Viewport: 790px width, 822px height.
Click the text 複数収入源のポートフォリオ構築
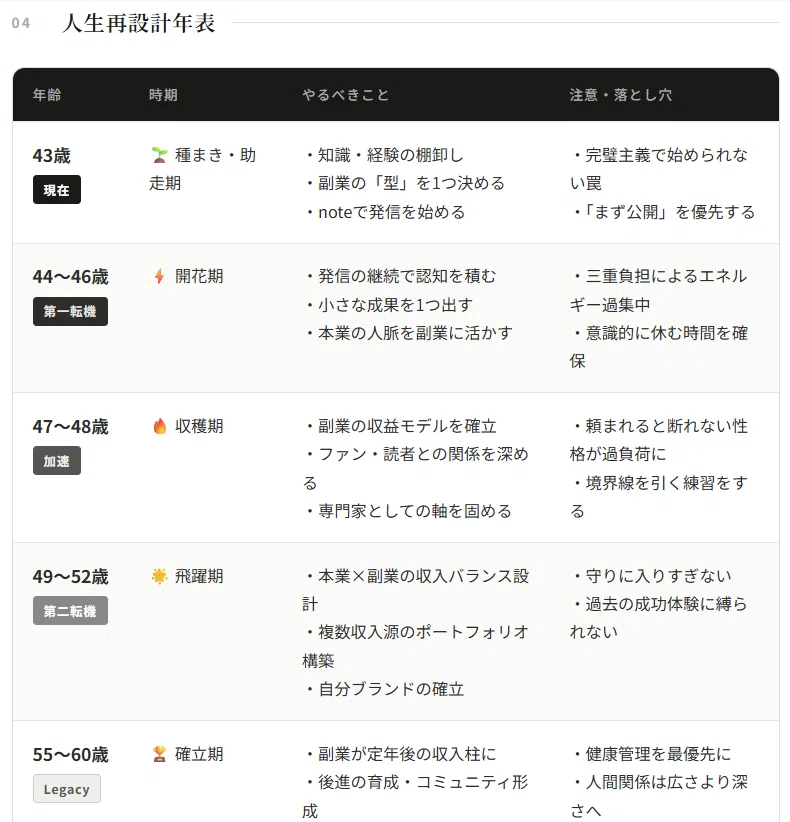[416, 646]
